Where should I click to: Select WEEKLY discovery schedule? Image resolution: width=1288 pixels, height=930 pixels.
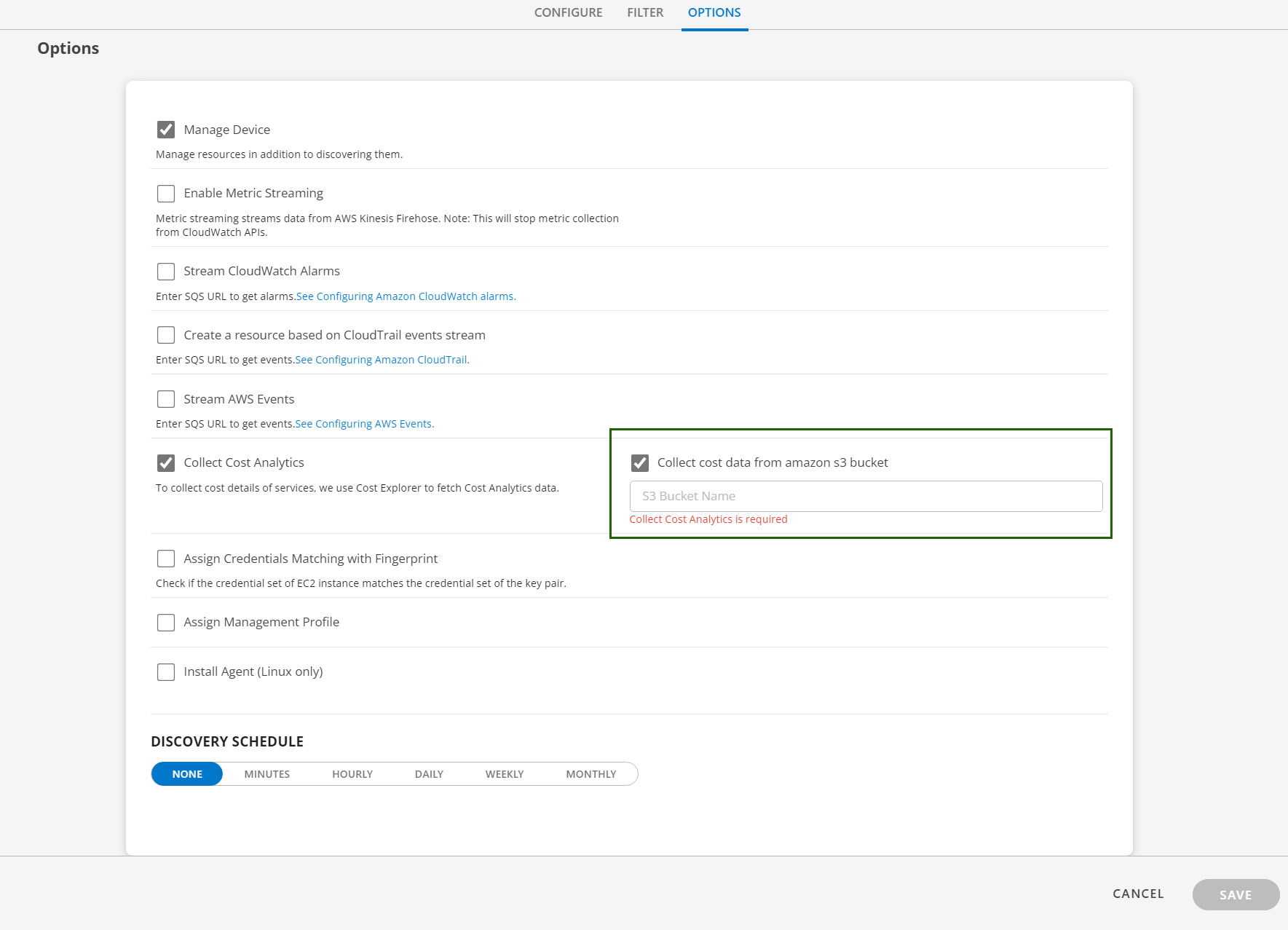point(505,774)
